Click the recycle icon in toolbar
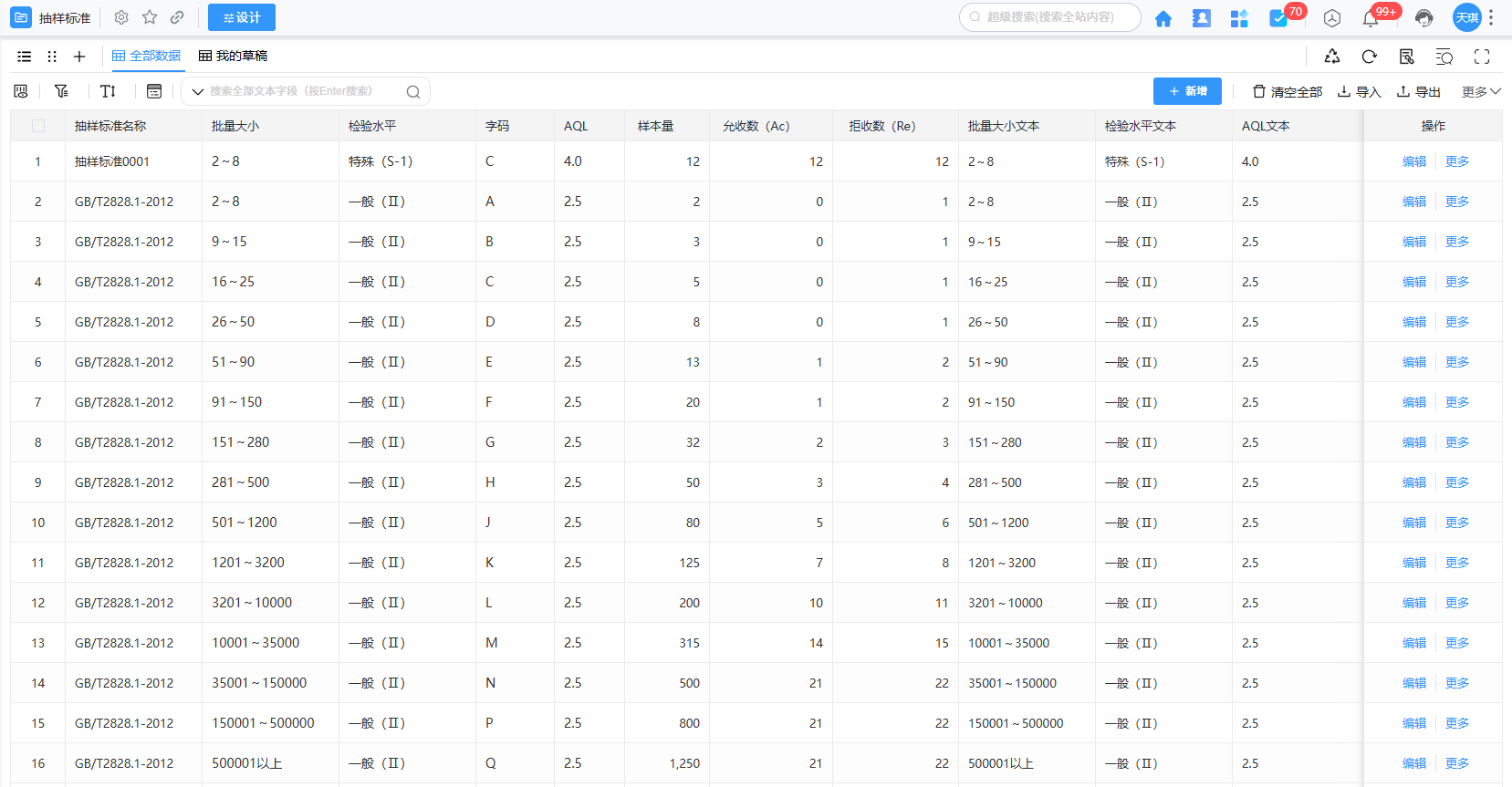1512x787 pixels. pyautogui.click(x=1332, y=57)
